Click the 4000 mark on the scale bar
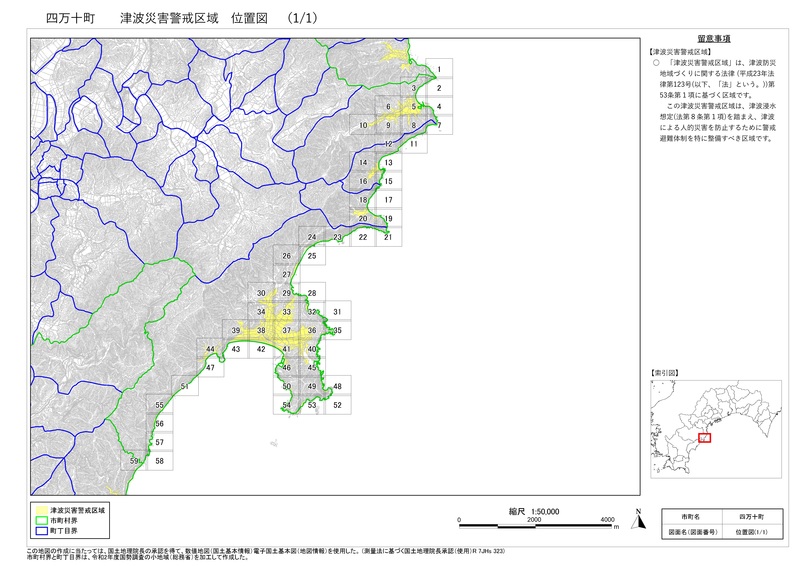This screenshot has width=800, height=566. [608, 521]
